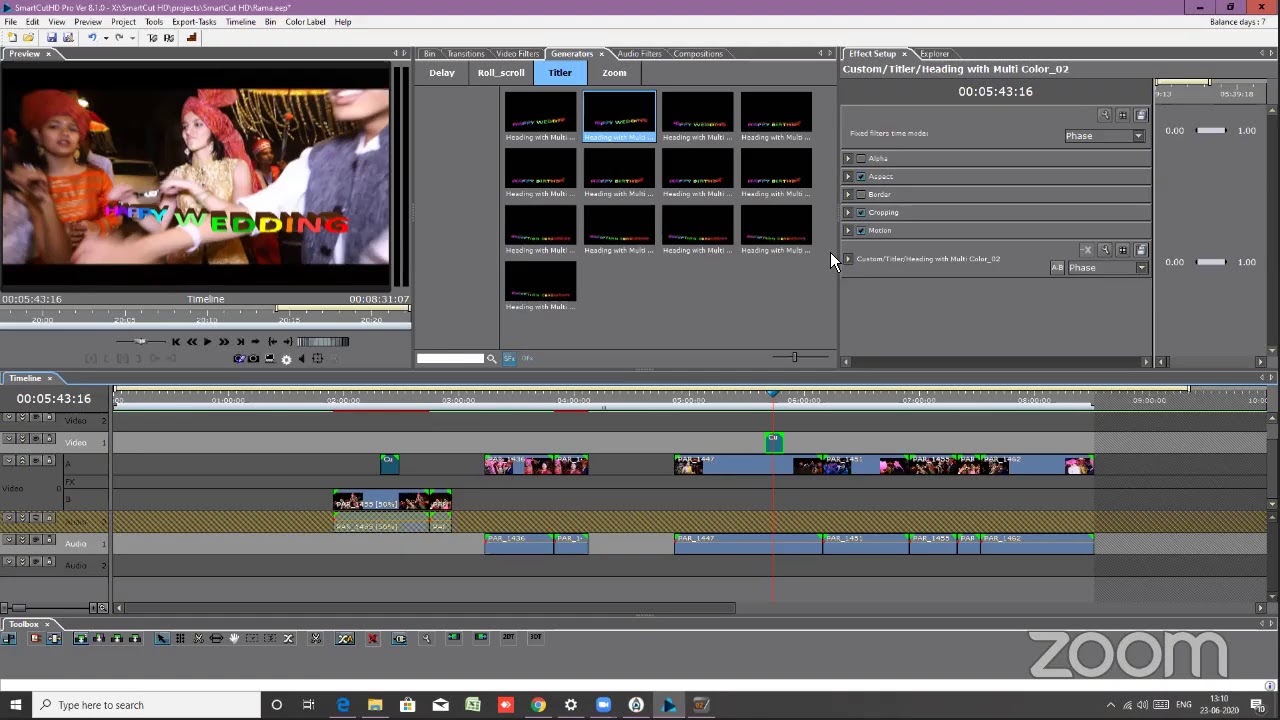1280x720 pixels.
Task: Switch to the Compositions tab
Action: [x=698, y=54]
